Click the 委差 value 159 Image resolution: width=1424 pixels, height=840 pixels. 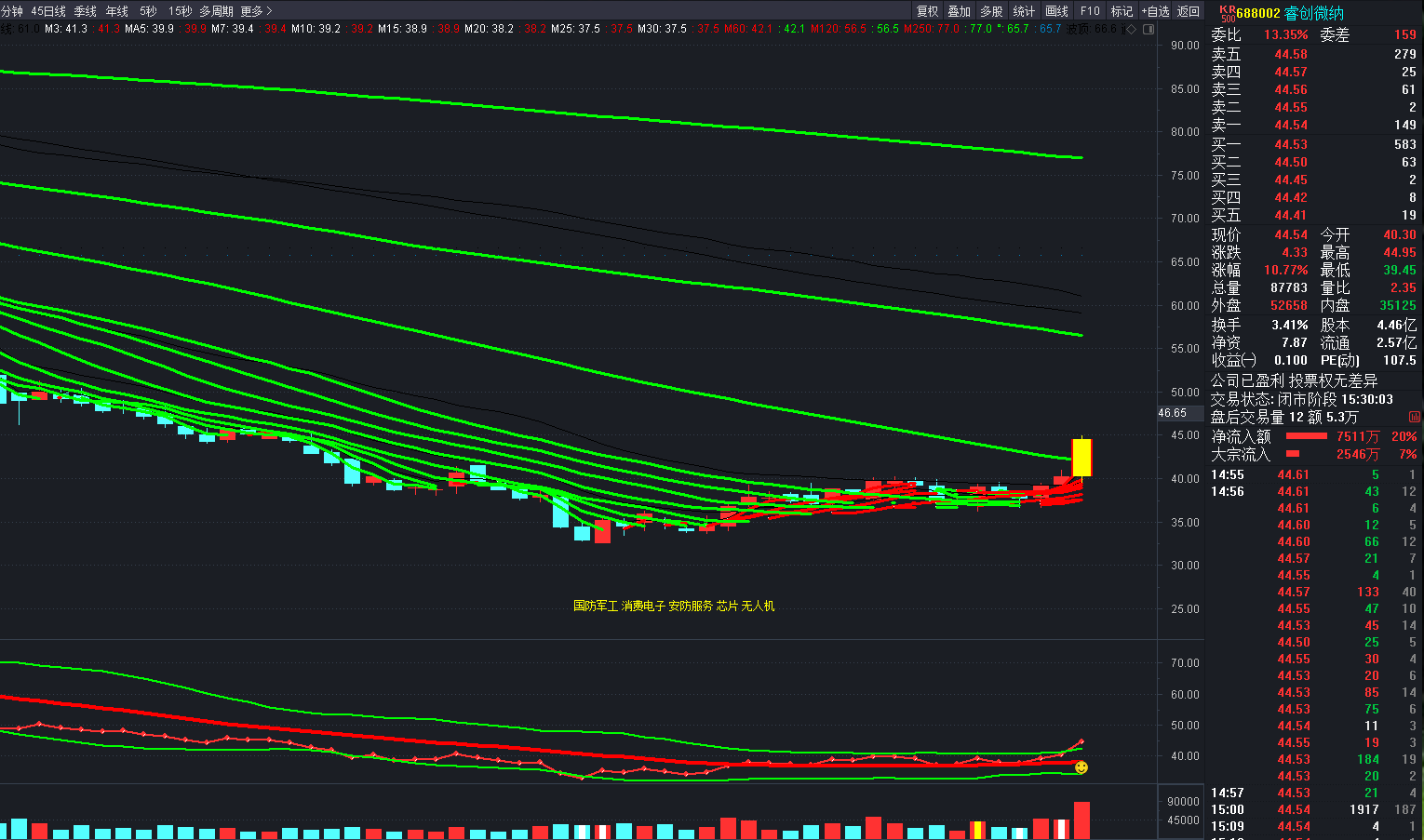(1405, 34)
